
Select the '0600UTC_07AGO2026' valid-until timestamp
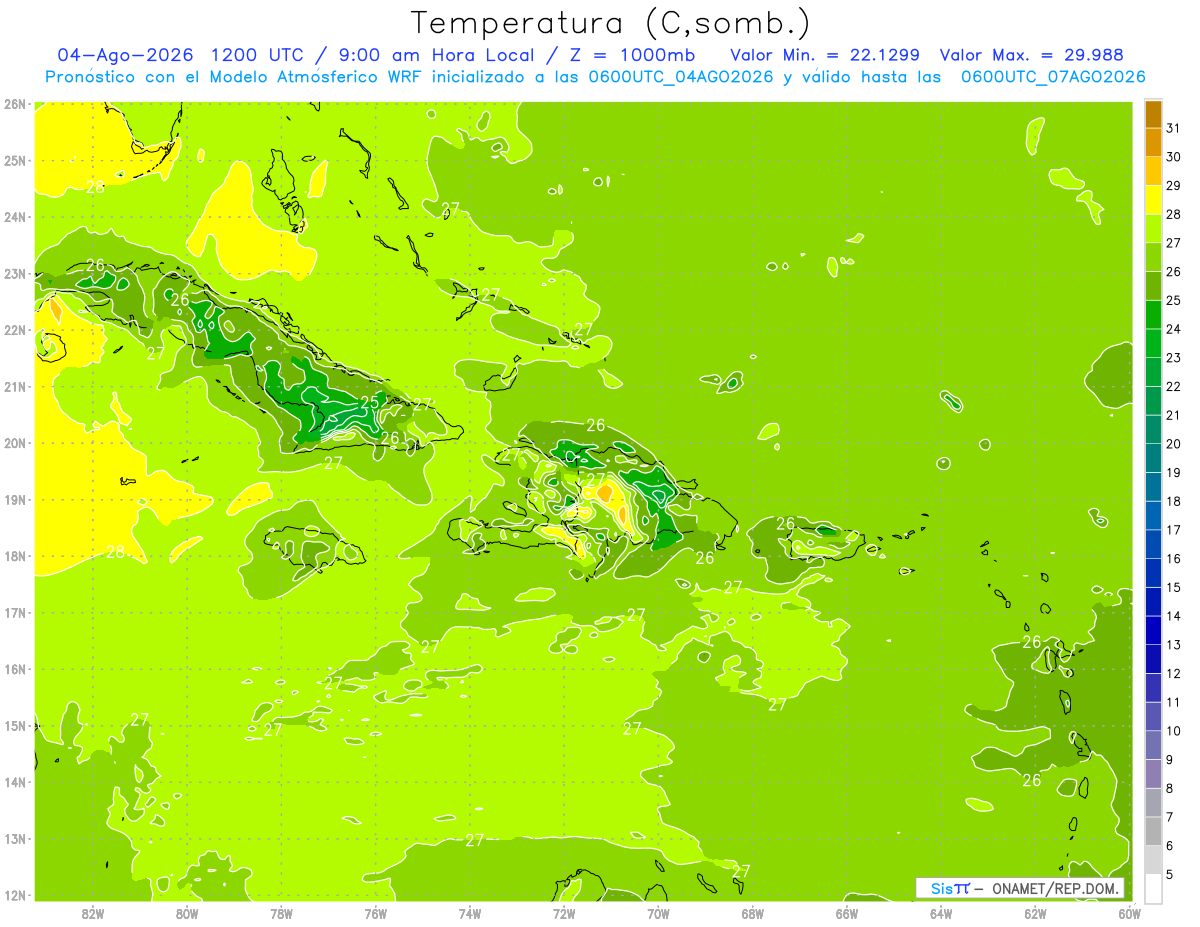click(x=1053, y=77)
